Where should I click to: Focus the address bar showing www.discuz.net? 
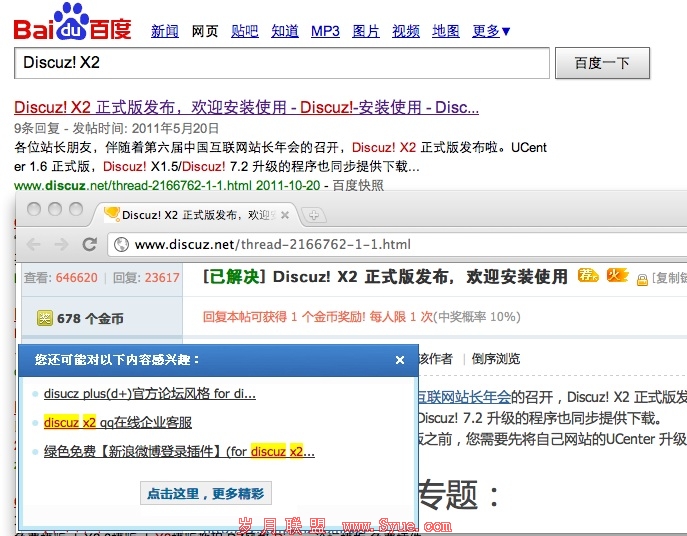coord(397,245)
